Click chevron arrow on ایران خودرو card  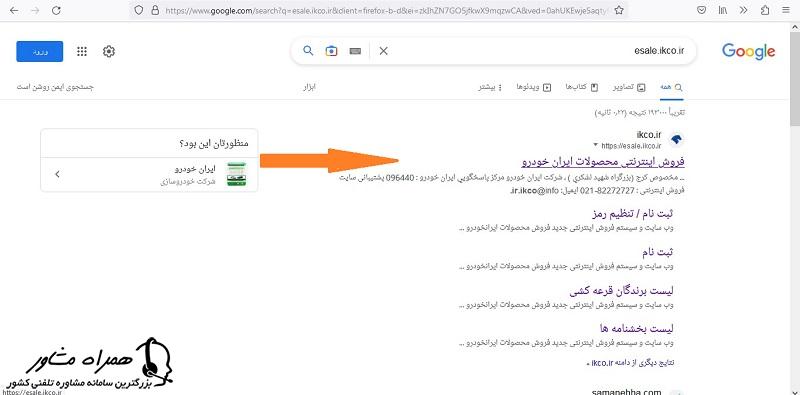(58, 175)
